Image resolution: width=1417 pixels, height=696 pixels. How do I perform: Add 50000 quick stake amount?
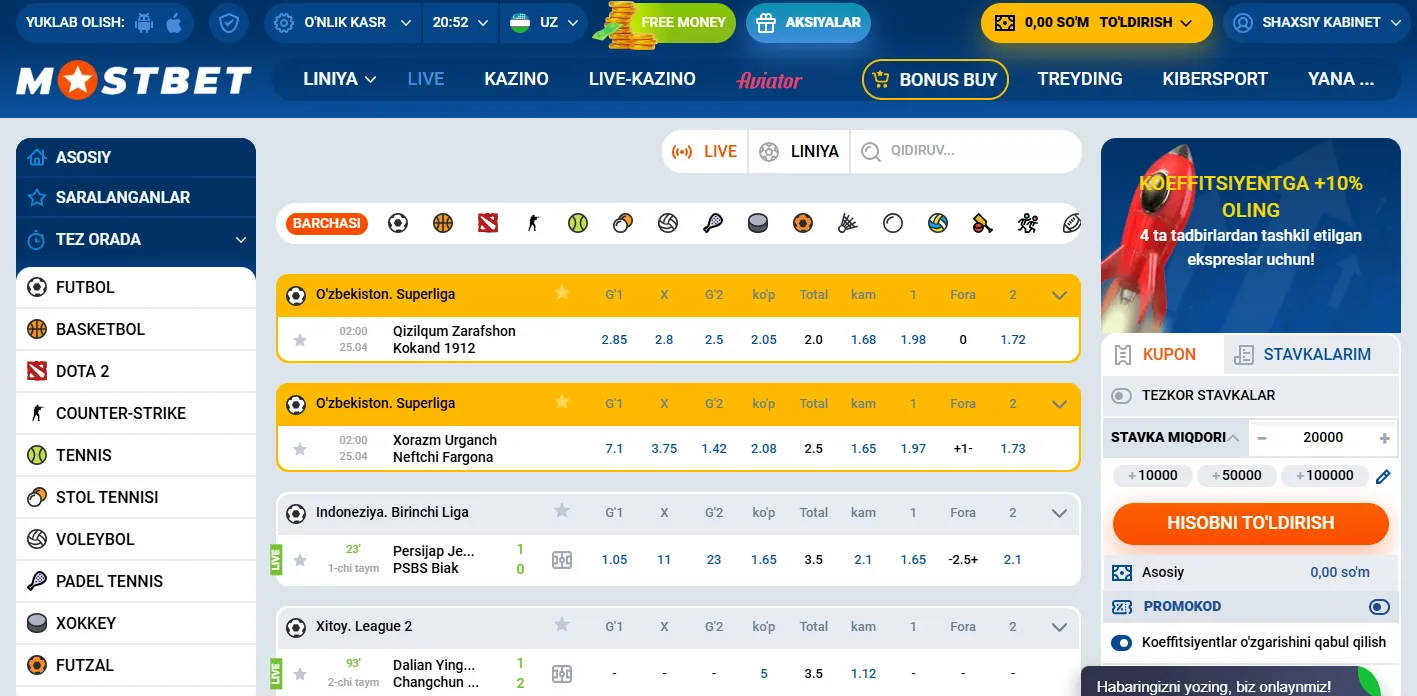[x=1235, y=476]
